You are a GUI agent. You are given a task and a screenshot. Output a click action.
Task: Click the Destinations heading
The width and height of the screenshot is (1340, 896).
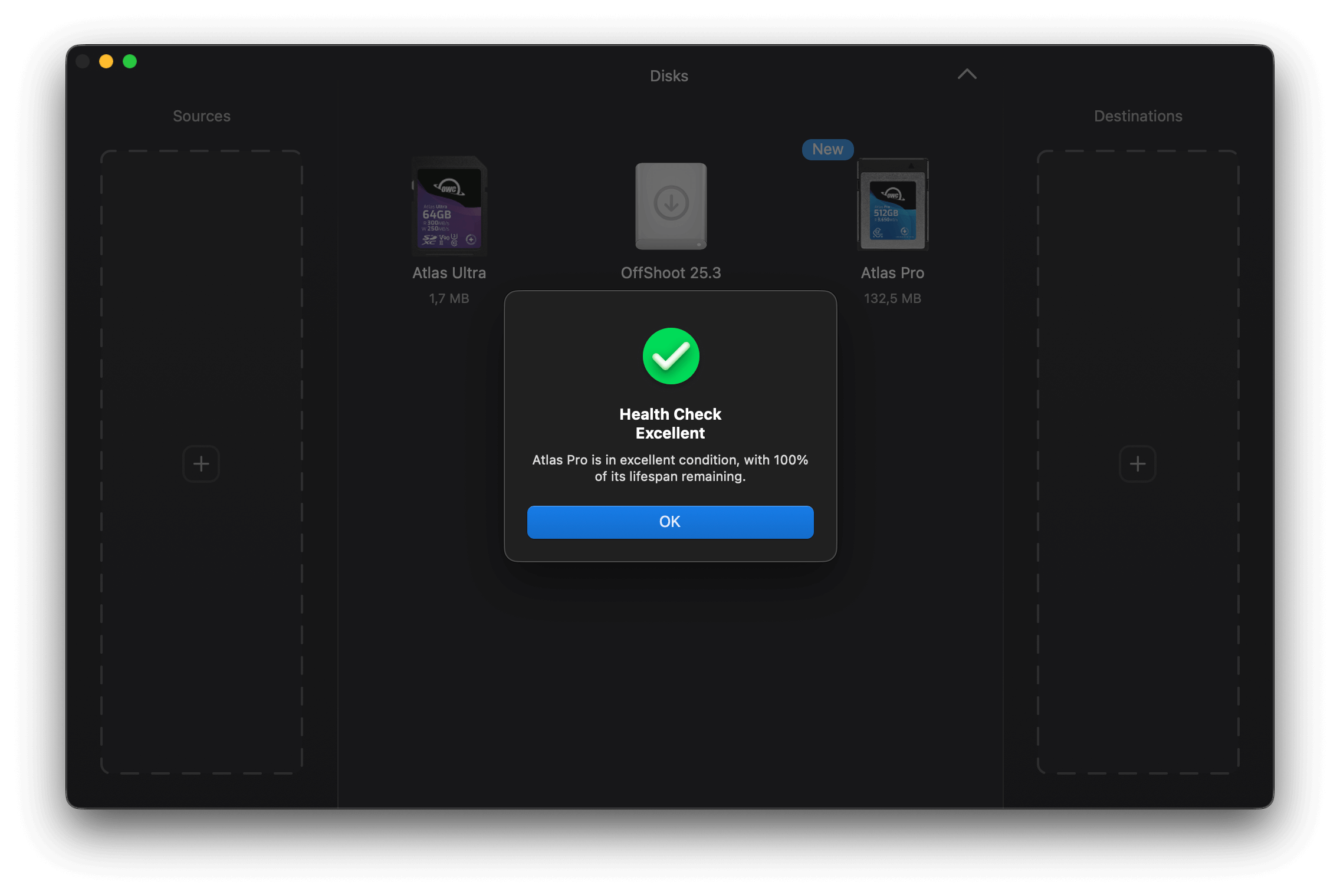coord(1138,116)
